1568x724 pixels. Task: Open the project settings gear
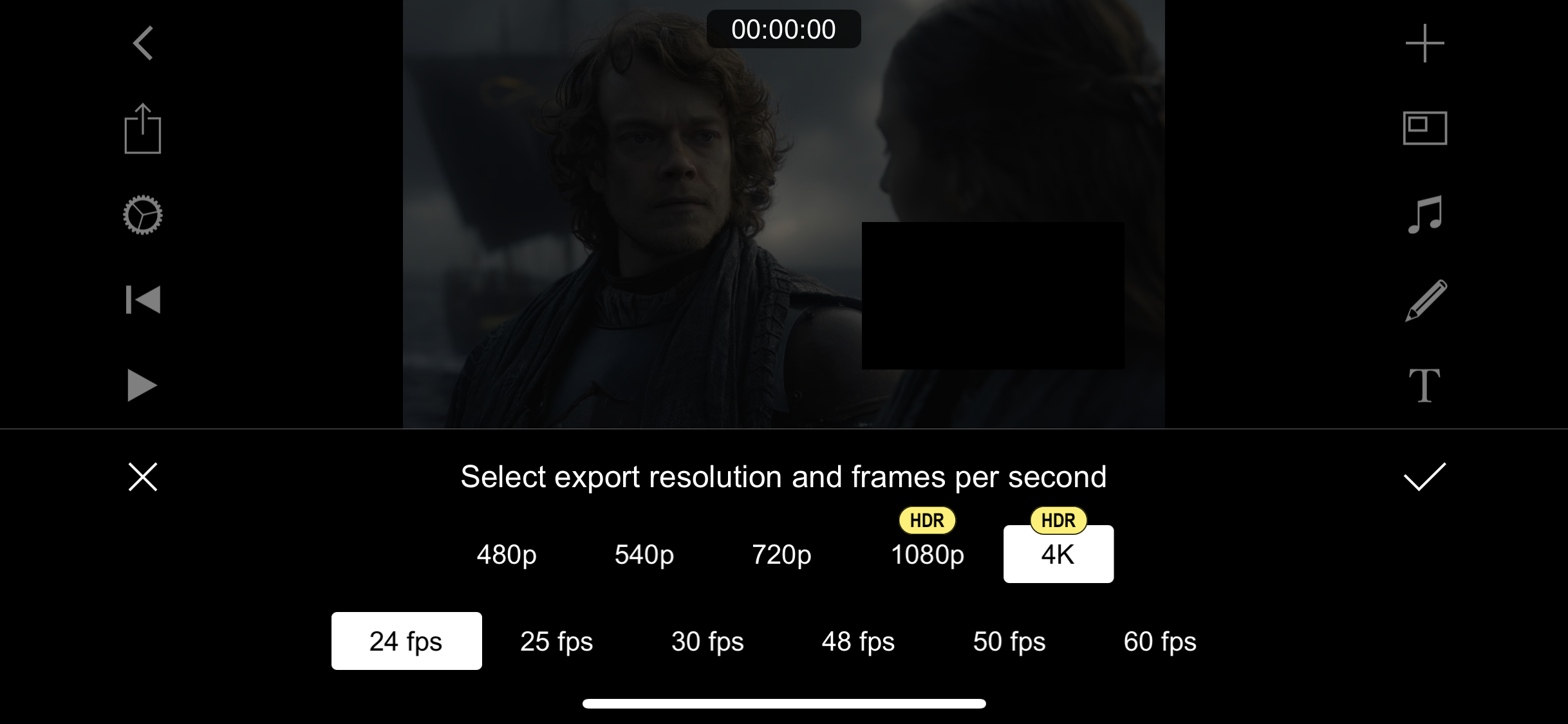point(143,215)
